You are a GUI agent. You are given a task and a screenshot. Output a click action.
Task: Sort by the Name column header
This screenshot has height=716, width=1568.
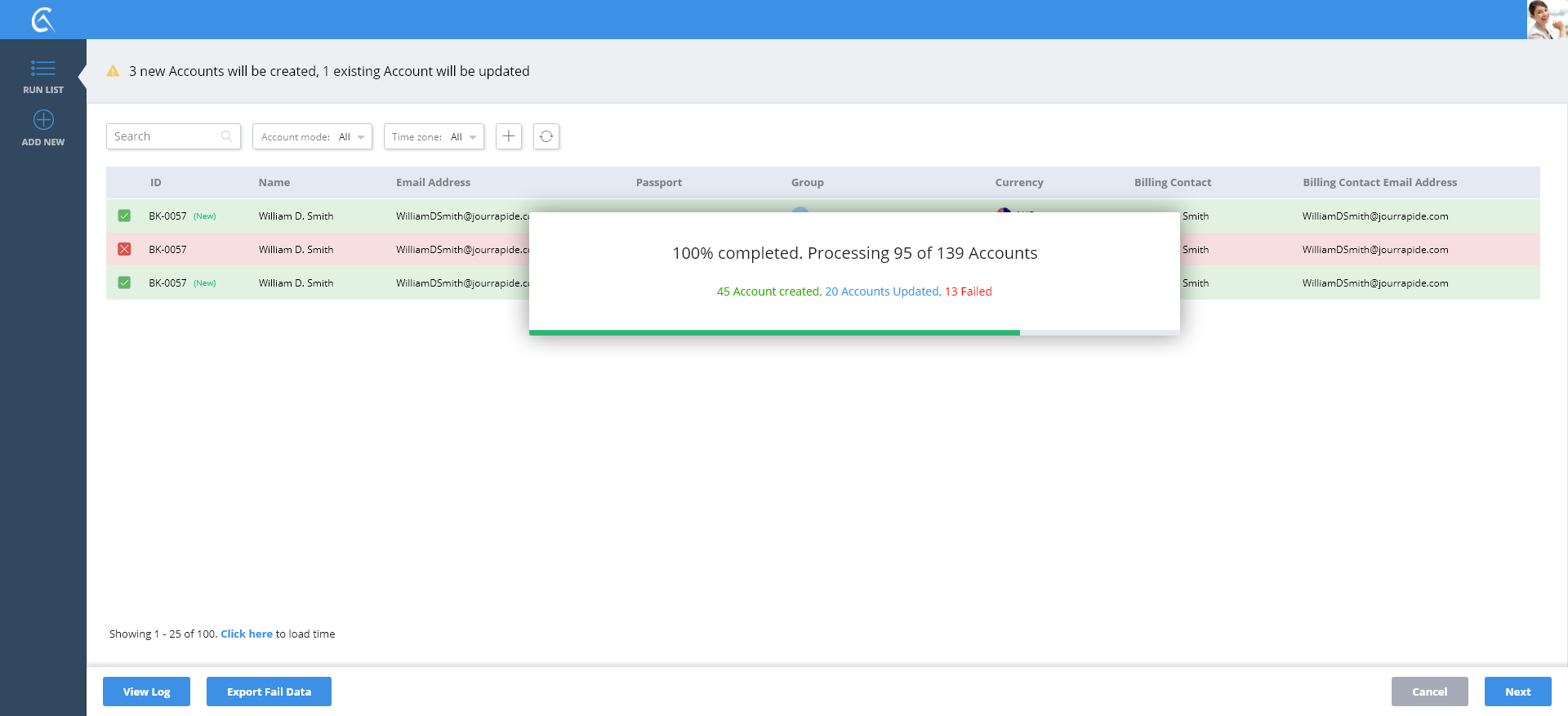(x=274, y=183)
